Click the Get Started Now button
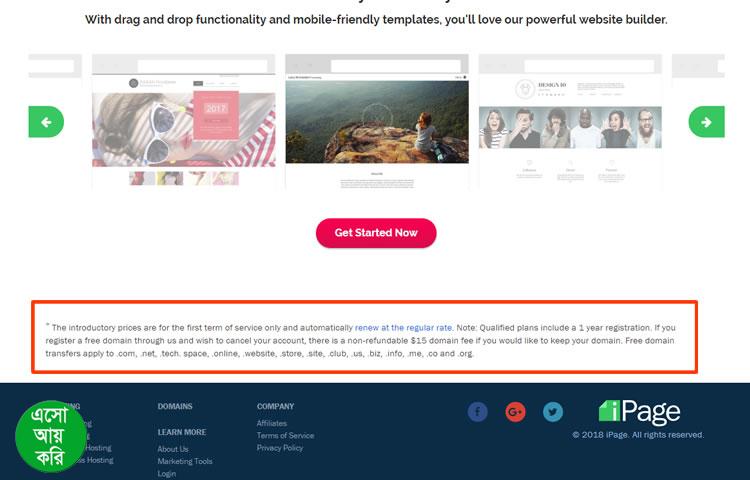The height and width of the screenshot is (480, 750). coord(376,233)
